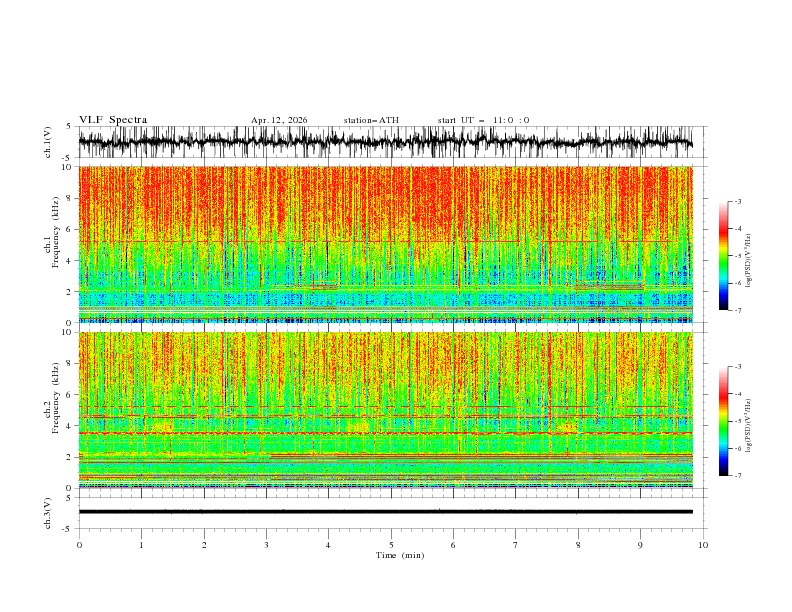Click the "VLF Spectra" title text
This screenshot has width=792, height=612.
(x=113, y=120)
